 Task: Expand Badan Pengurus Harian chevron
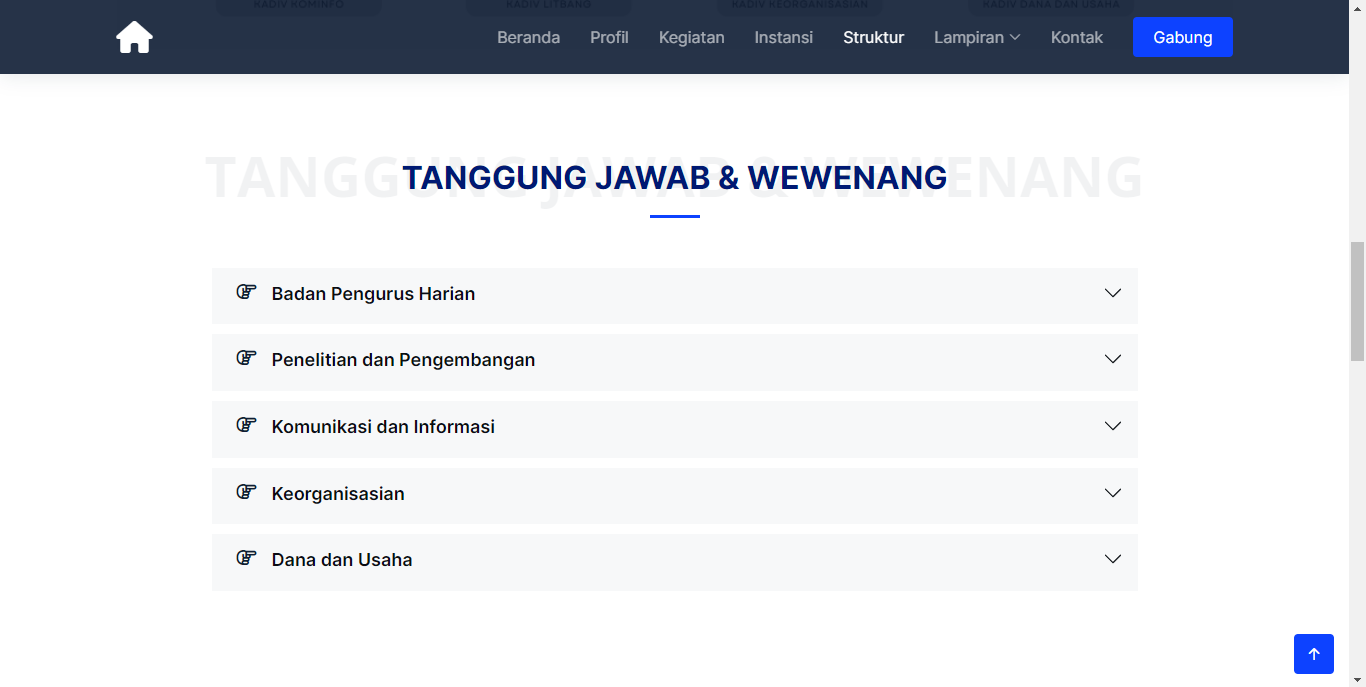[x=1112, y=293]
